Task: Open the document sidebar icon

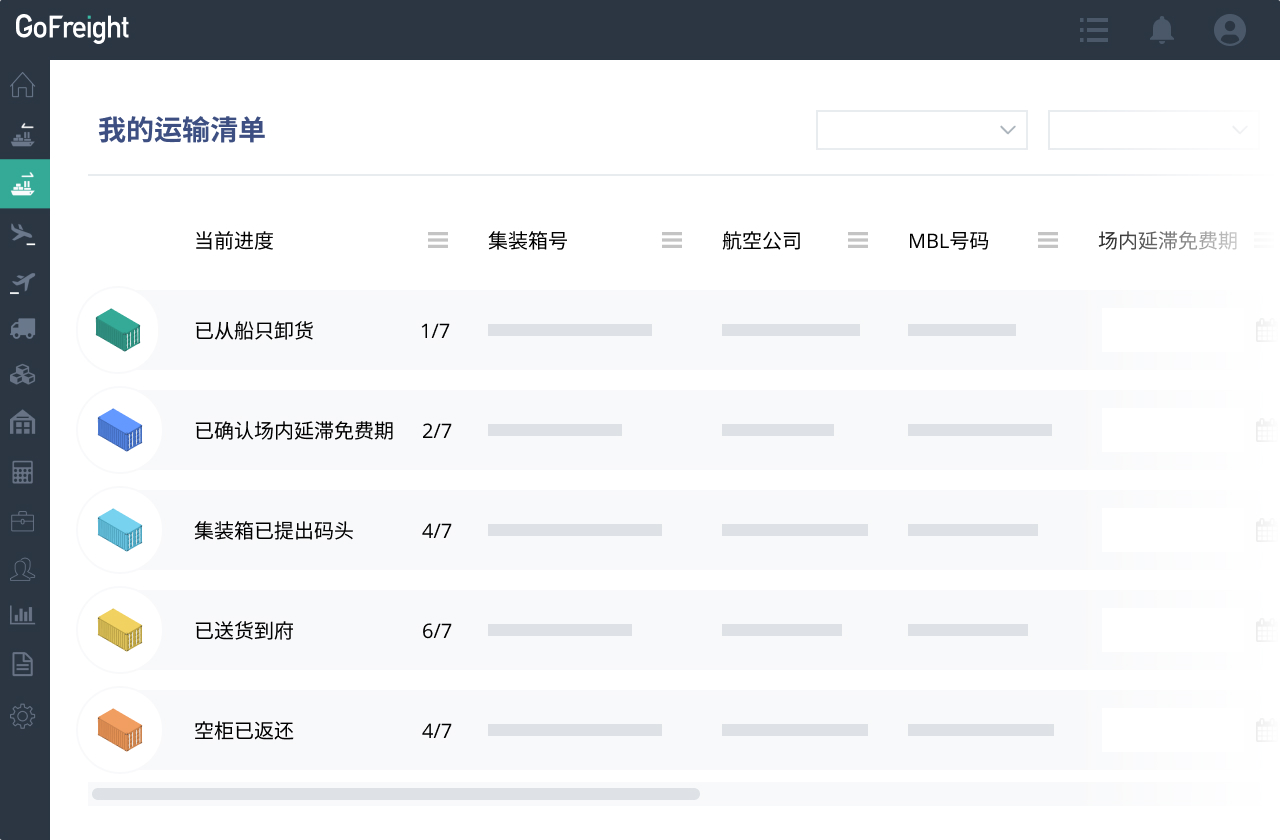Action: point(23,663)
